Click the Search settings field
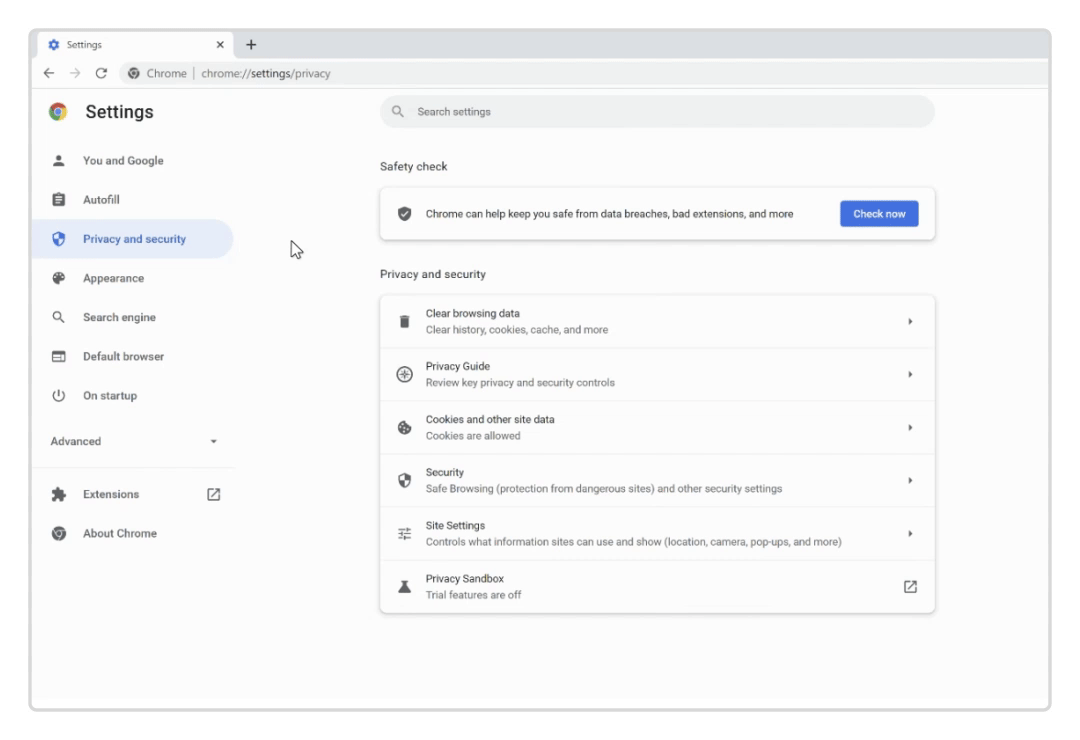 [x=655, y=111]
